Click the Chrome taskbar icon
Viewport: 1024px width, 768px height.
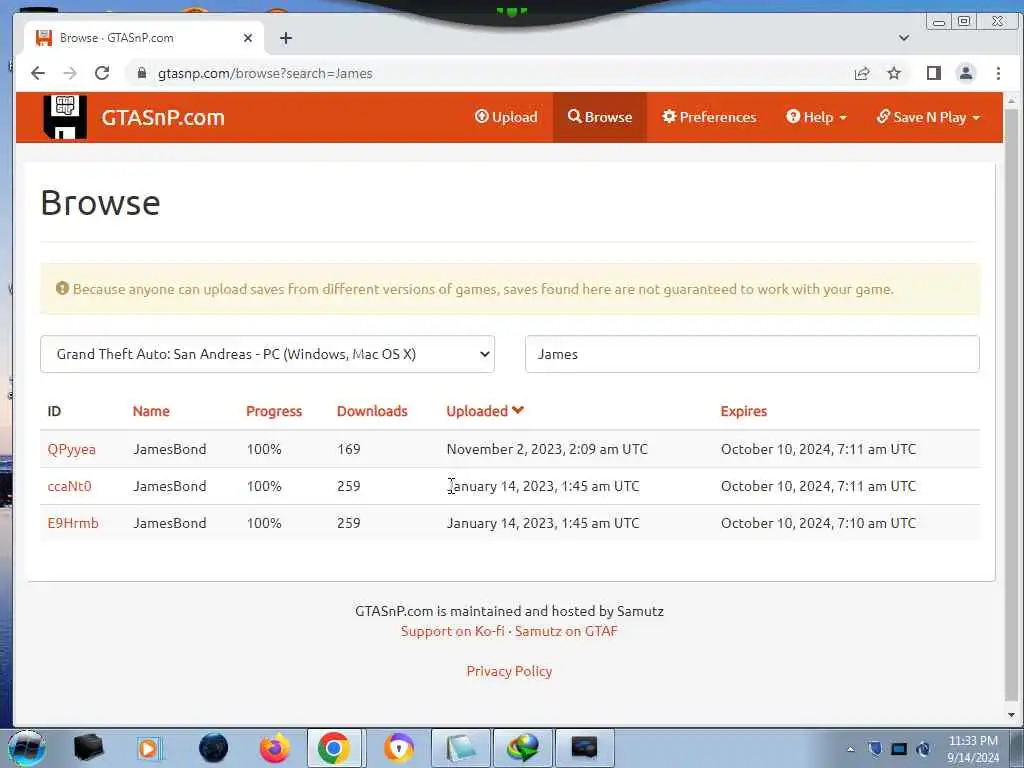click(334, 748)
